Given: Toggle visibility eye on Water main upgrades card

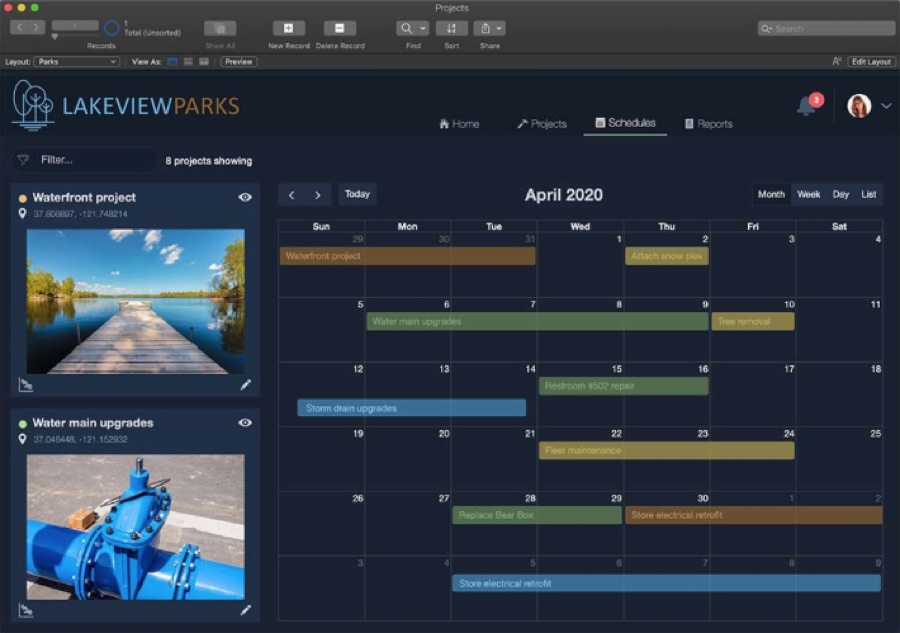Looking at the screenshot, I should pos(245,423).
